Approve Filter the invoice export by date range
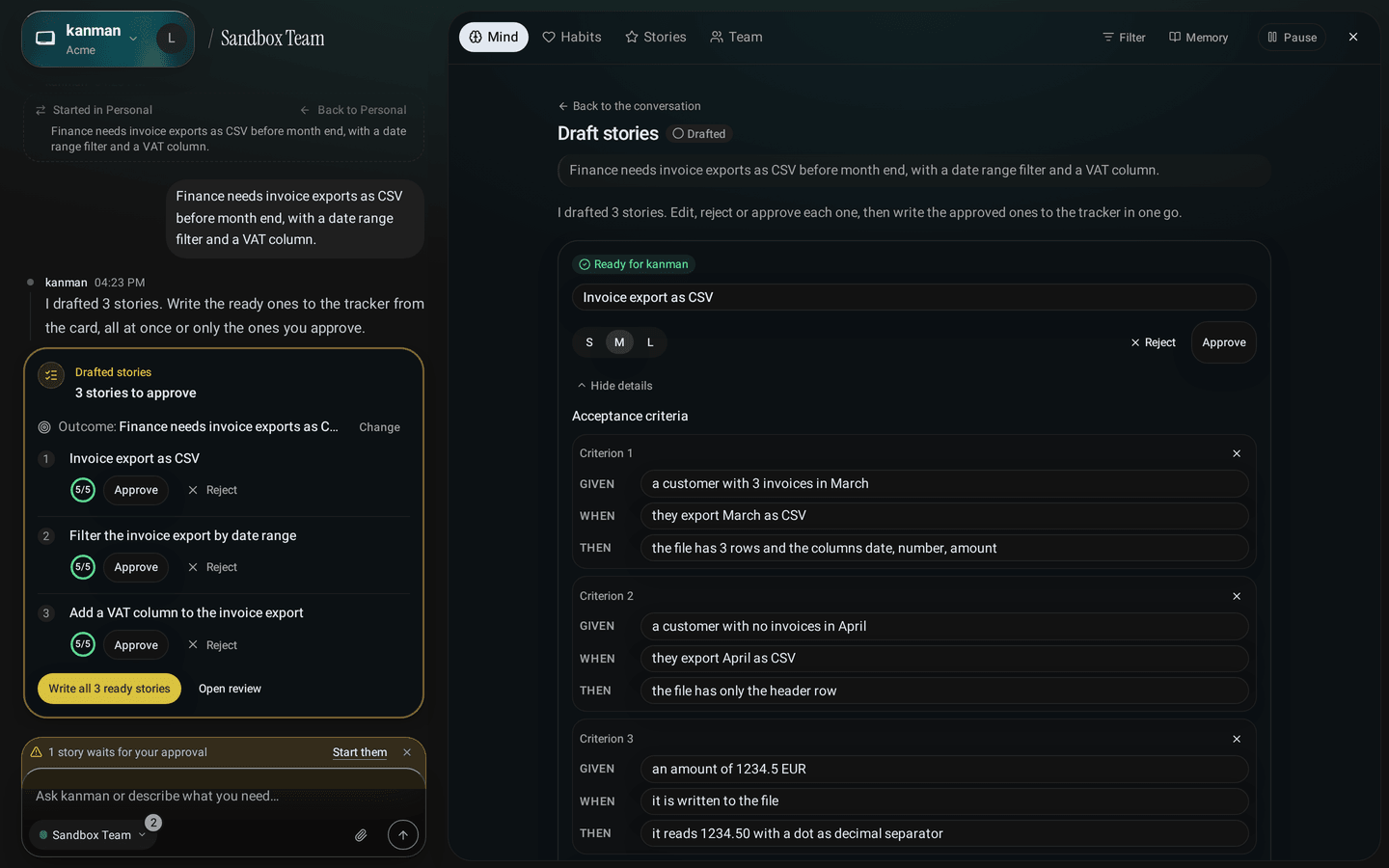Viewport: 1389px width, 868px height. pos(136,567)
